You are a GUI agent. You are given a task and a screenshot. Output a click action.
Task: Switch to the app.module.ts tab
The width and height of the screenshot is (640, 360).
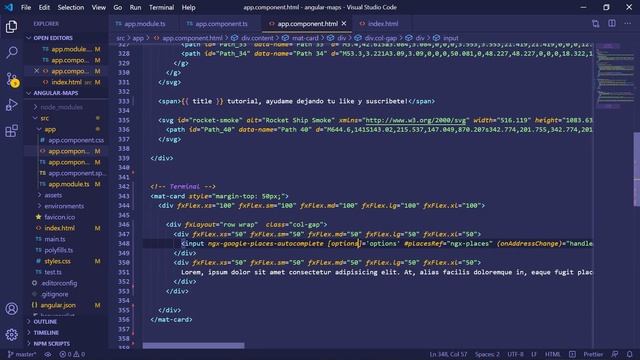point(144,24)
